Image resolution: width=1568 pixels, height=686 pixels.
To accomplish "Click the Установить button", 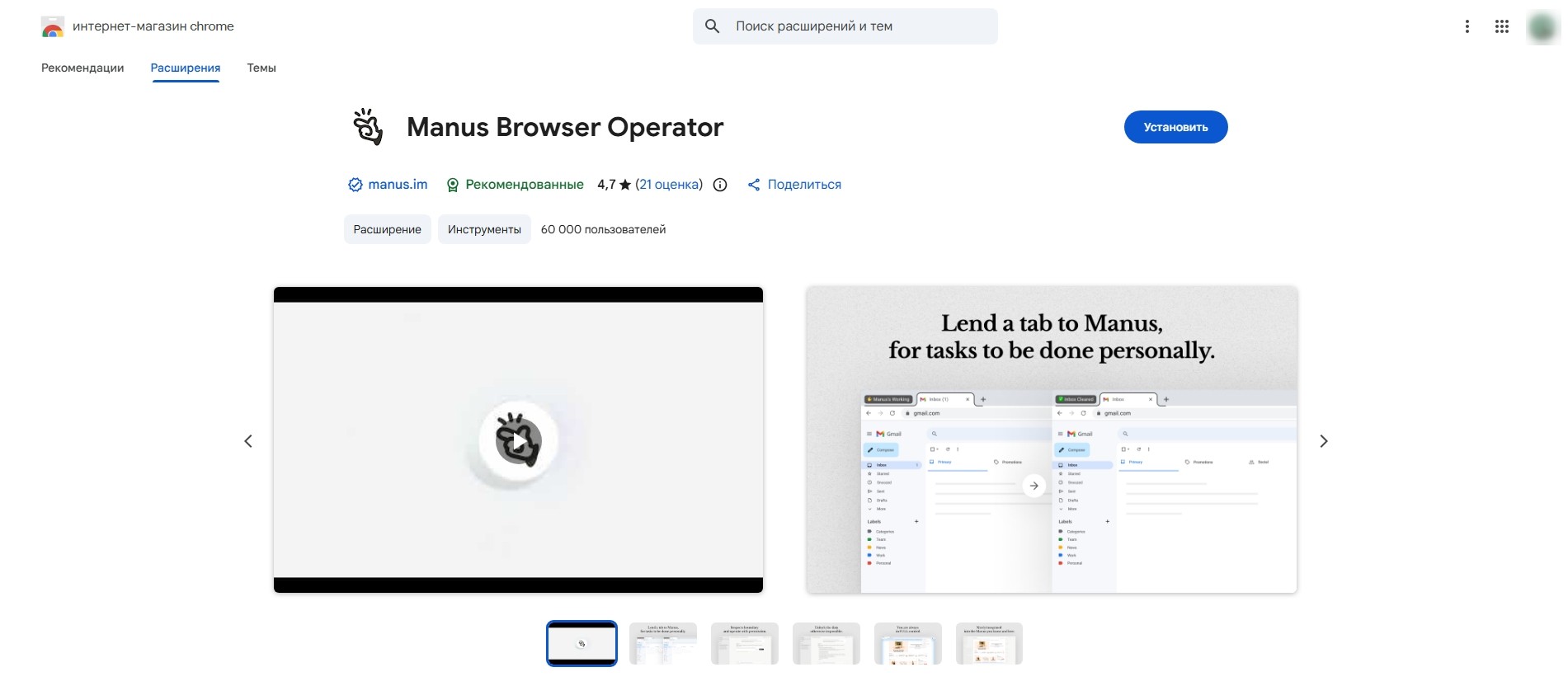I will tap(1175, 127).
